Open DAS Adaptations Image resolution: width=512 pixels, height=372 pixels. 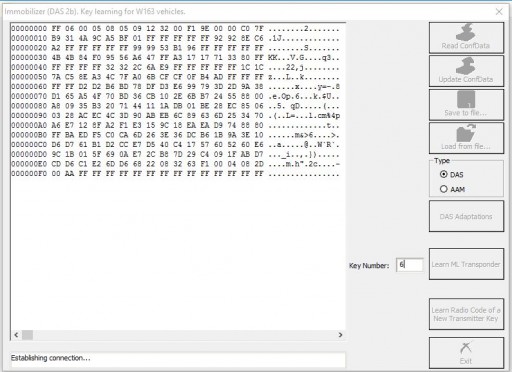click(x=466, y=216)
